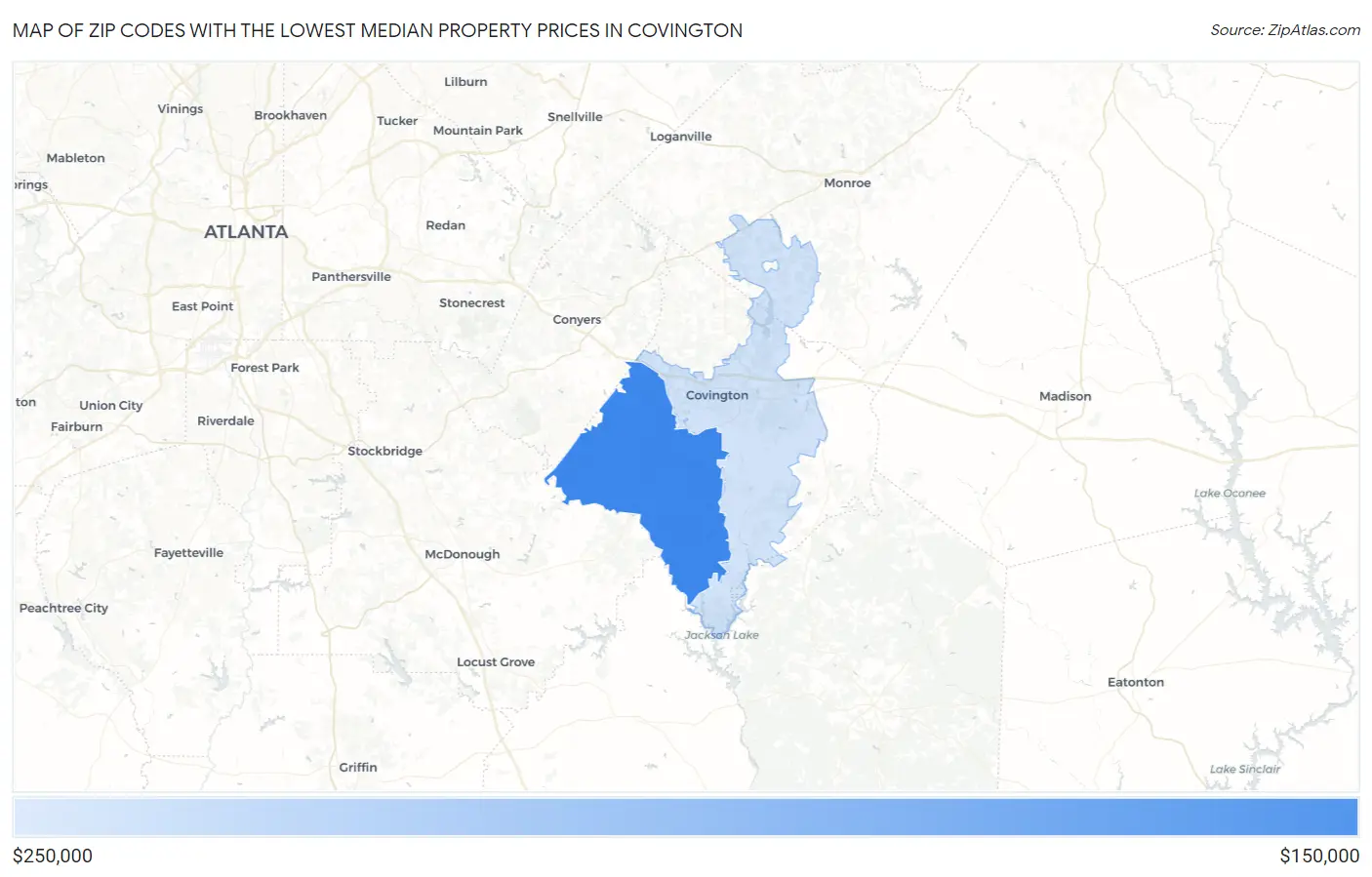This screenshot has width=1372, height=877.
Task: Click the Fairburn map label
Action: click(x=77, y=426)
